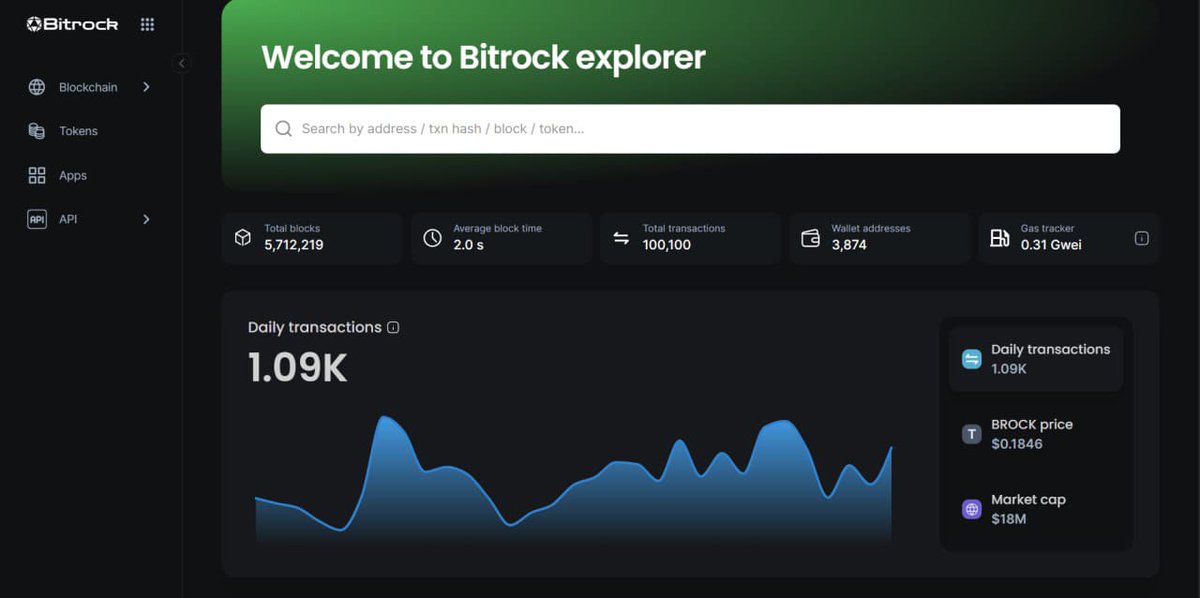The width and height of the screenshot is (1200, 598).
Task: Open the network apps grid icon
Action: click(x=147, y=24)
